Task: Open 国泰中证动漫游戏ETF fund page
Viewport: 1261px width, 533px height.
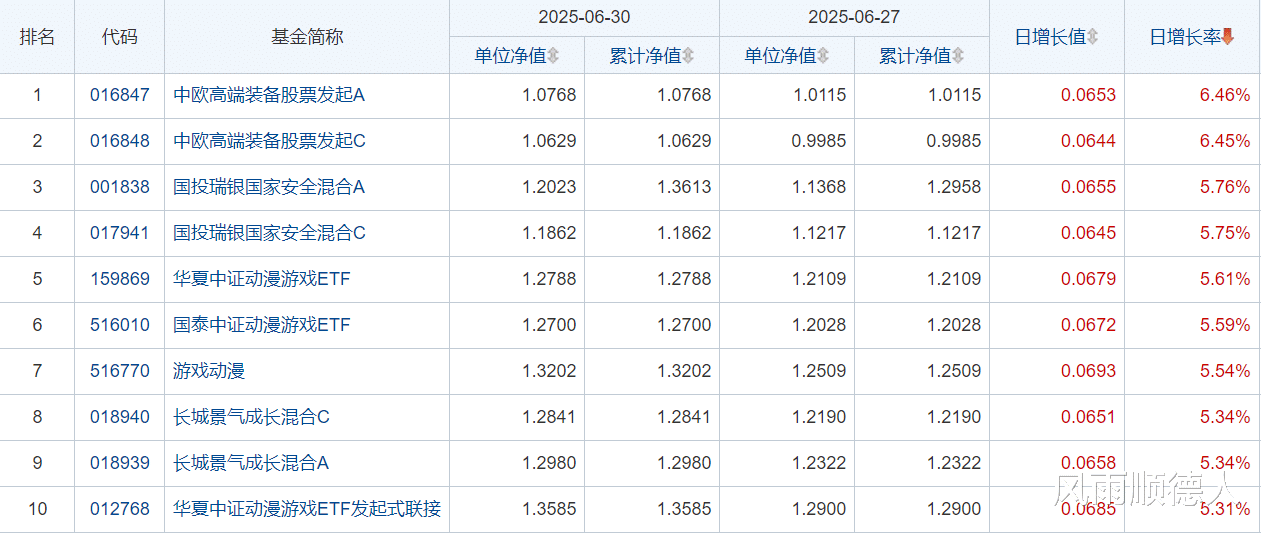Action: [262, 325]
